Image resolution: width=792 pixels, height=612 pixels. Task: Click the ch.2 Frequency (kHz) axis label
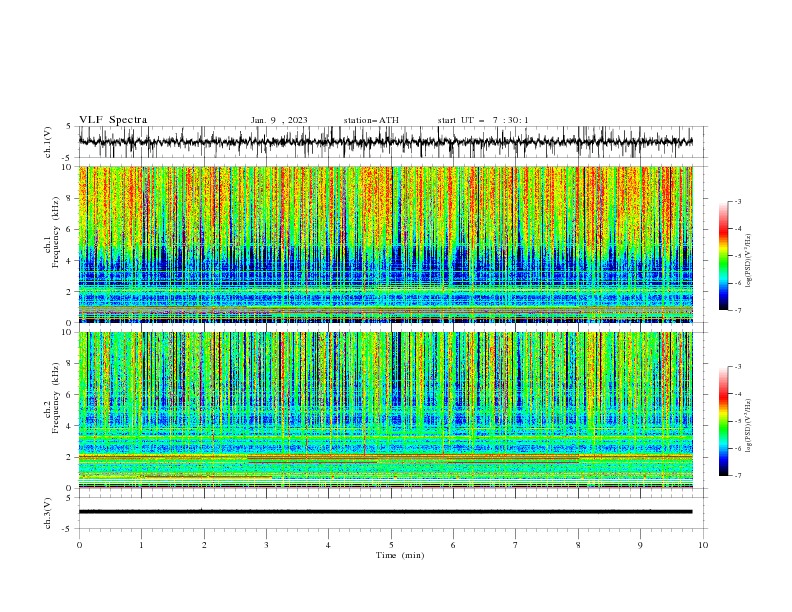(52, 397)
